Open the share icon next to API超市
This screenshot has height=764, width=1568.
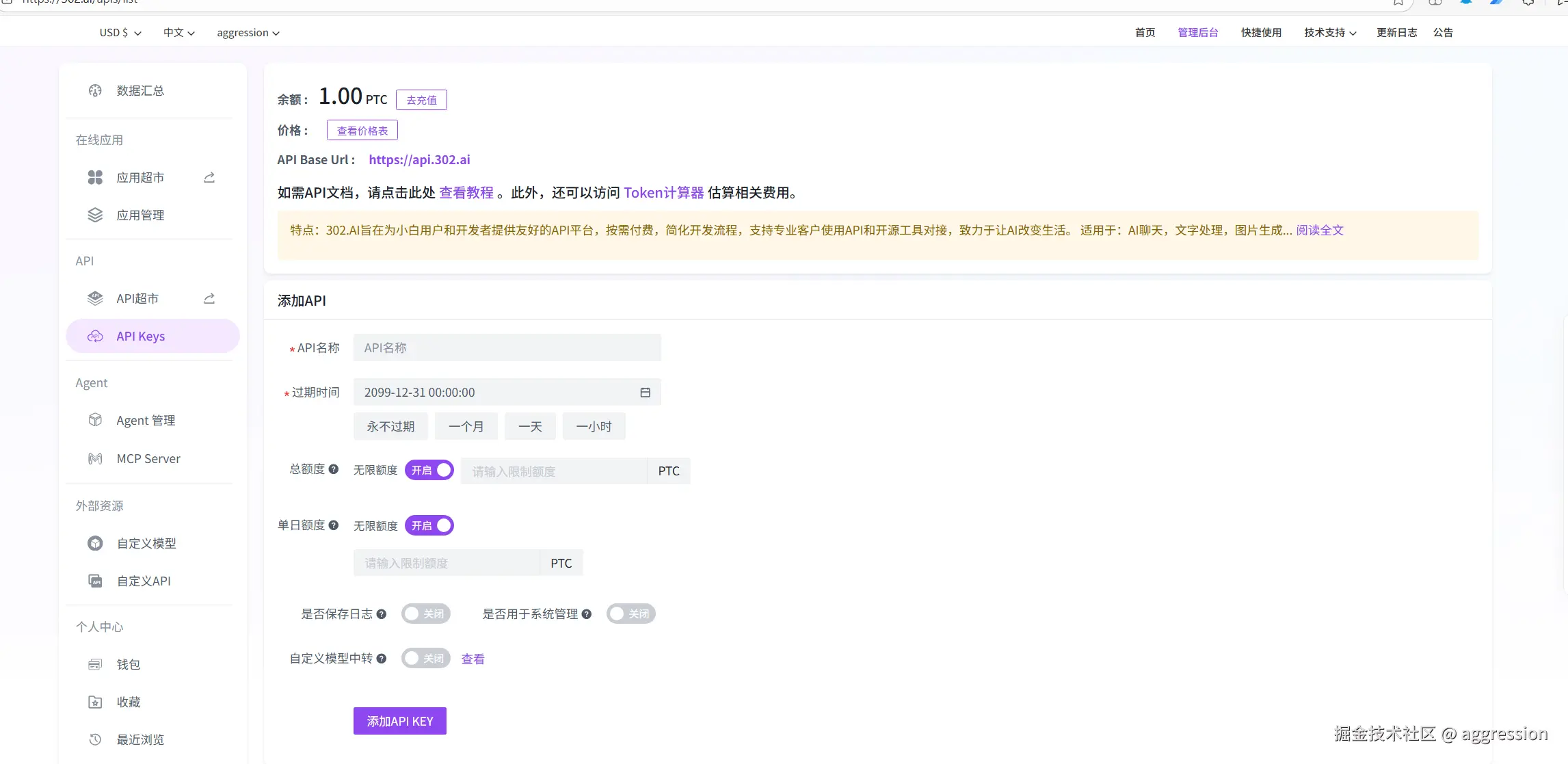(x=209, y=298)
